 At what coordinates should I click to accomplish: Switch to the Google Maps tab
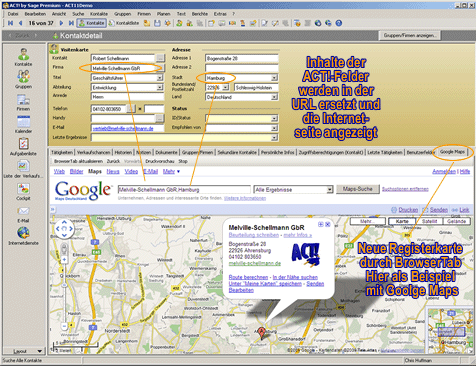(x=452, y=152)
